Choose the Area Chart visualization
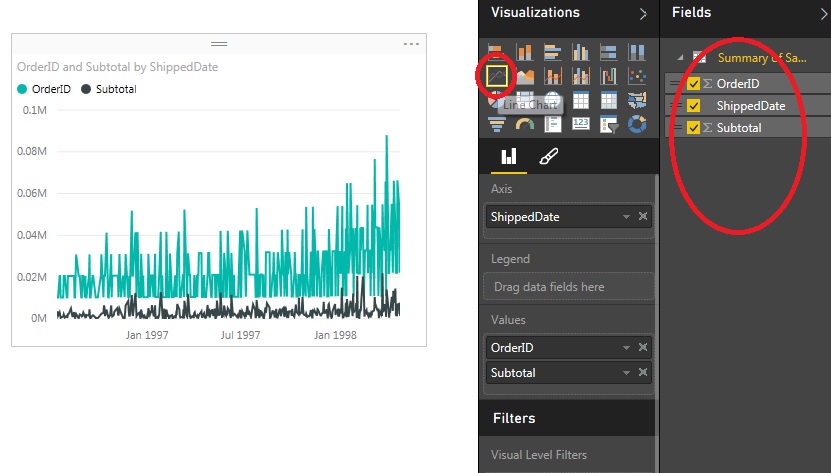Viewport: 831px width, 473px height. click(x=525, y=77)
